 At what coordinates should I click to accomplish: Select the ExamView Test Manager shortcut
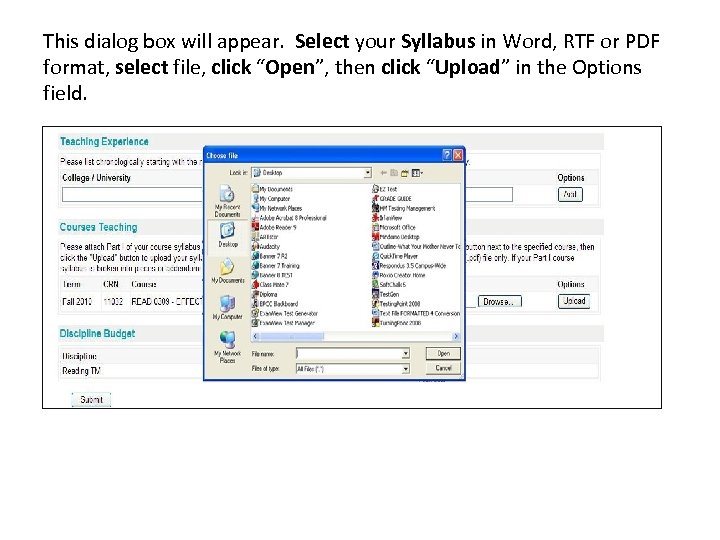(283, 323)
